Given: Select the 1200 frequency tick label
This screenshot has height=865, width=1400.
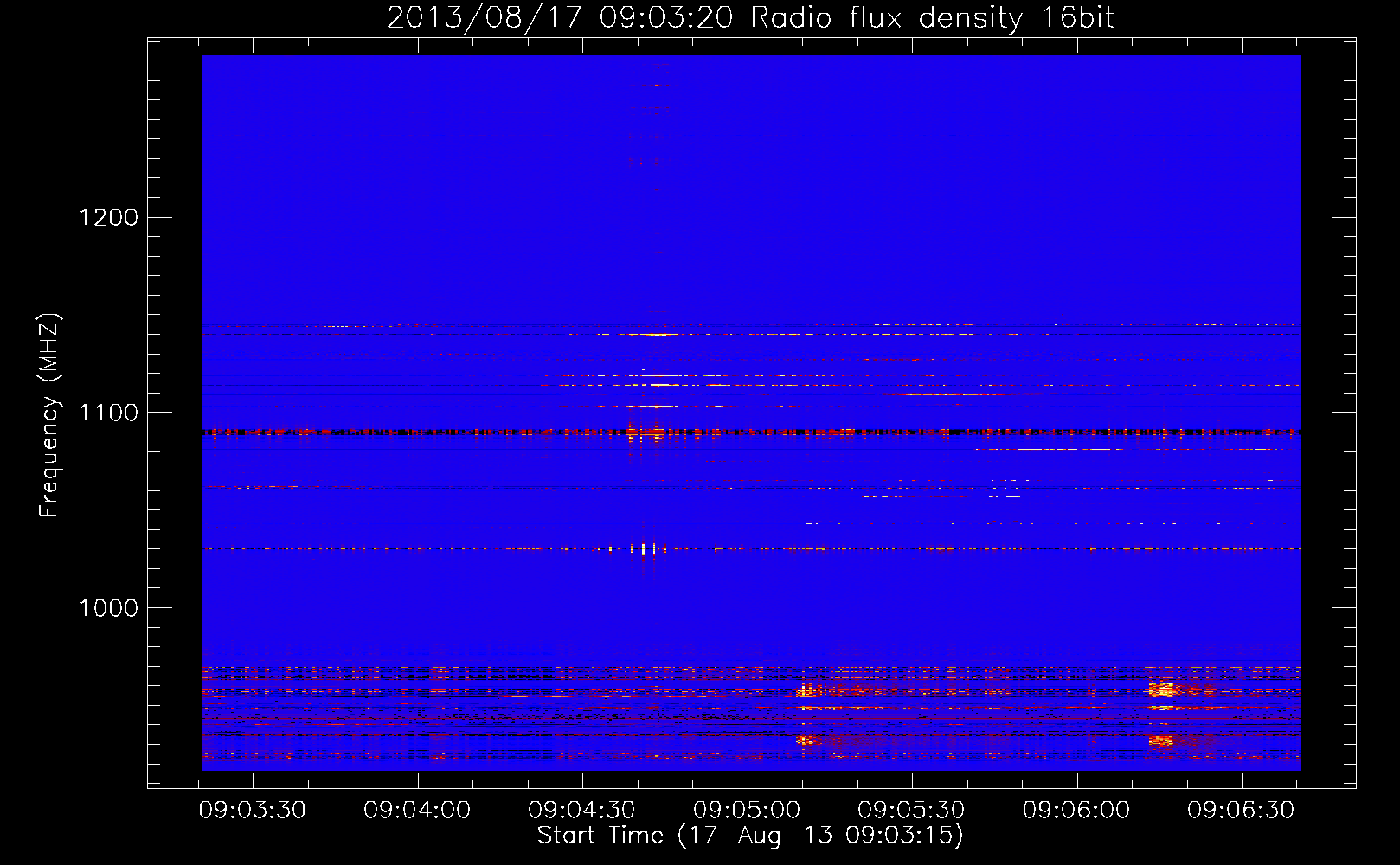Looking at the screenshot, I should pos(109,217).
